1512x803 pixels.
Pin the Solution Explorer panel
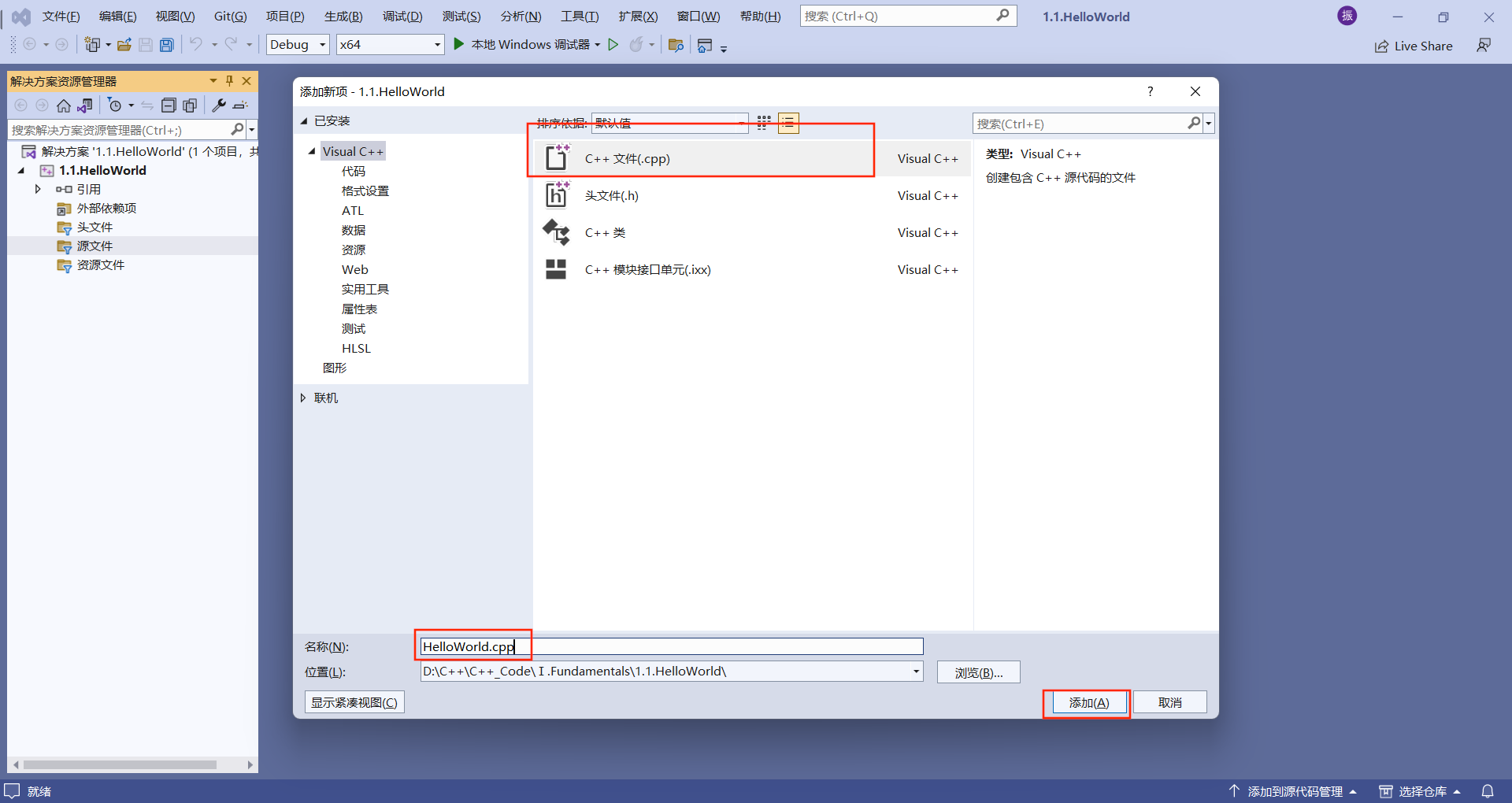(x=229, y=81)
